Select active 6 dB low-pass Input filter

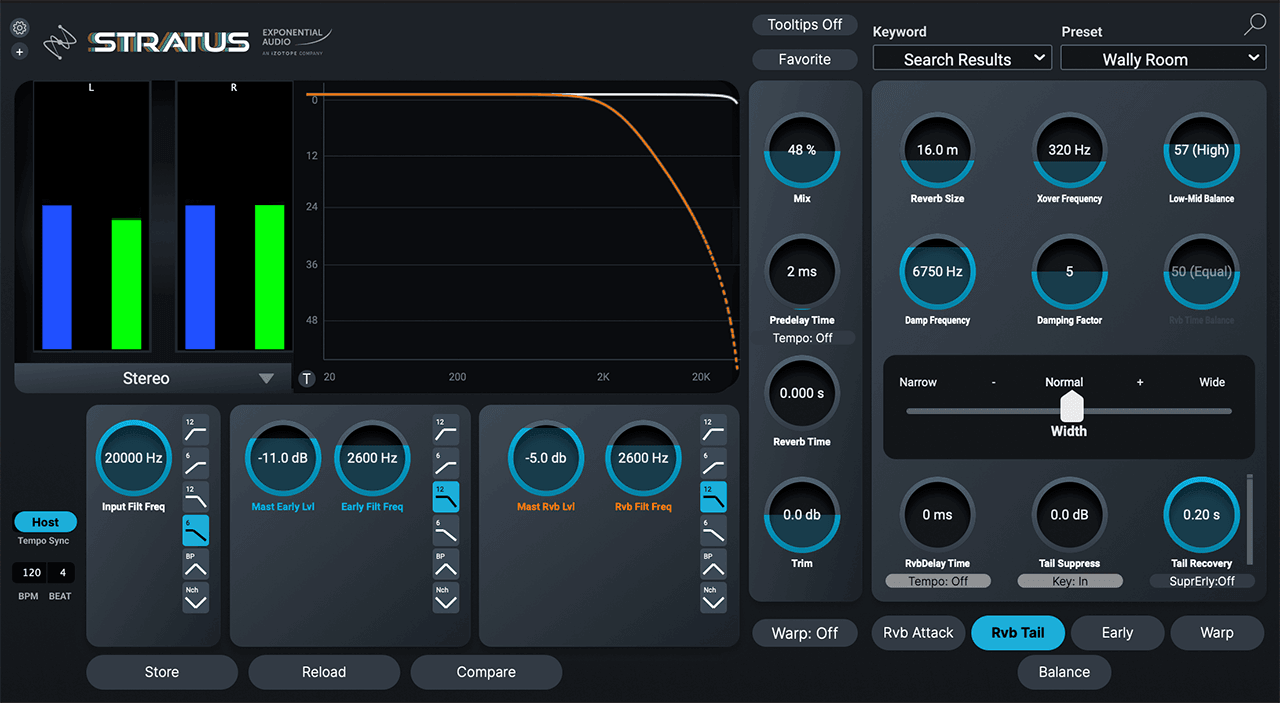(196, 530)
